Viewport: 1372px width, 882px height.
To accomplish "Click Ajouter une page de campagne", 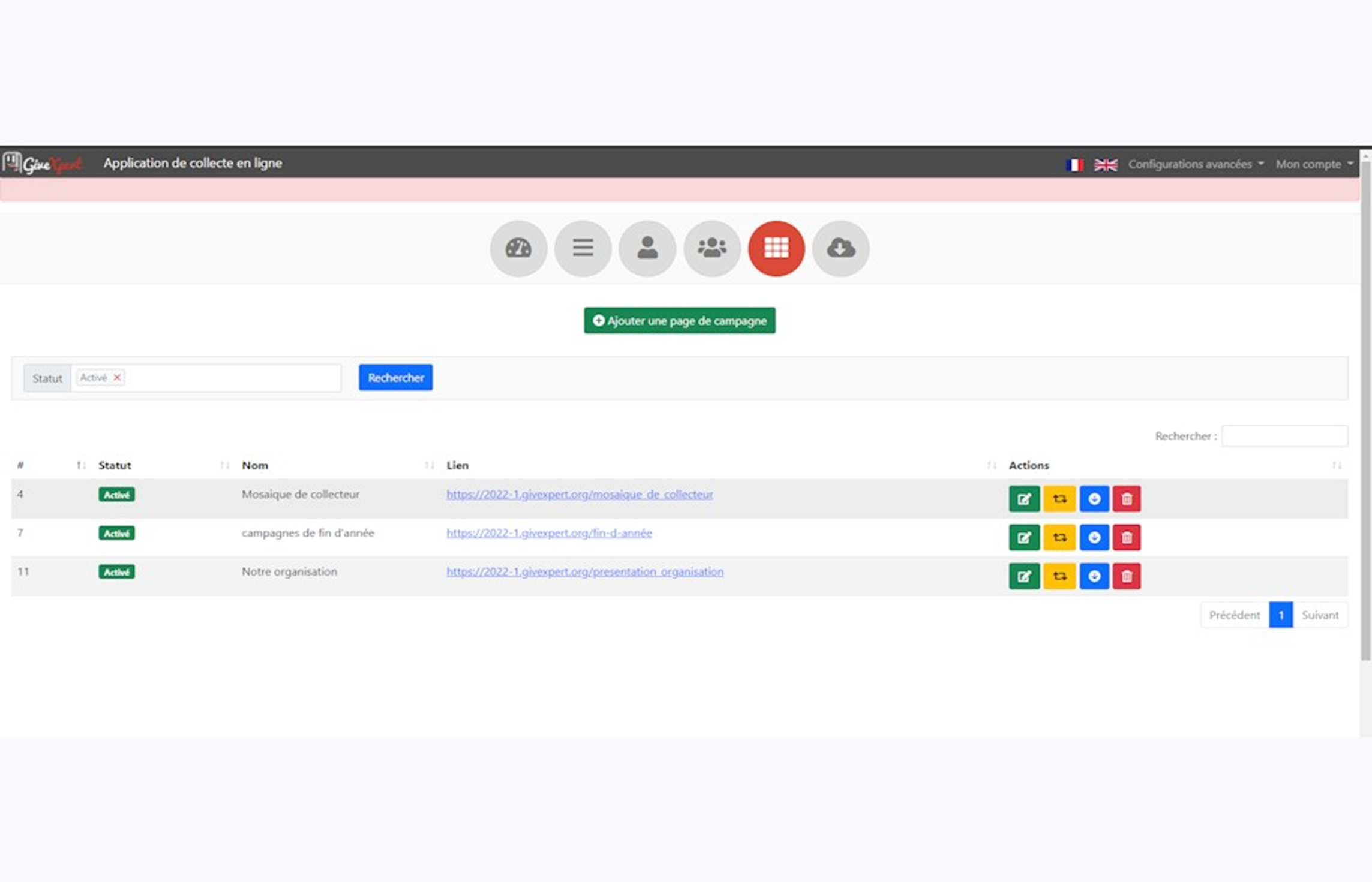I will click(680, 321).
